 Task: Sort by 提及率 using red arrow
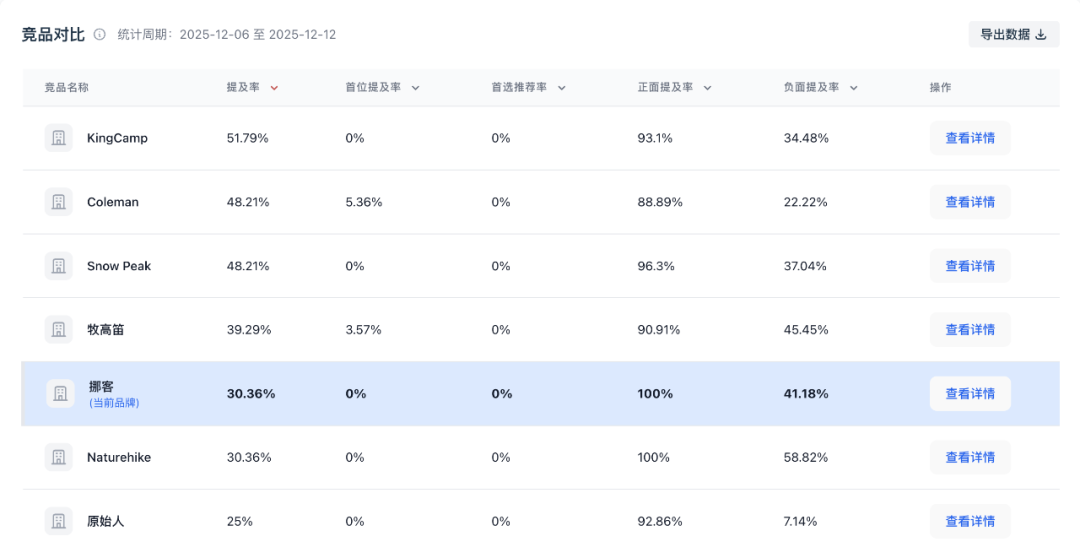click(274, 88)
